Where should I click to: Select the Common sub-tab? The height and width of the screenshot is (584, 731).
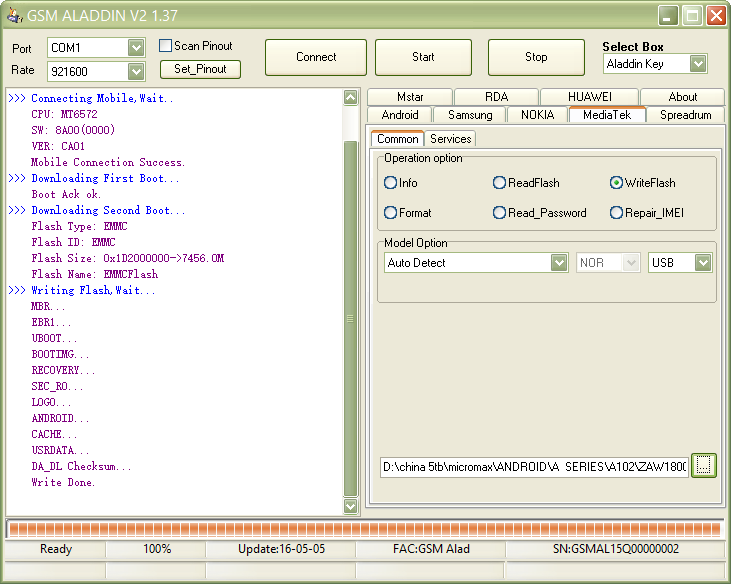click(x=398, y=139)
